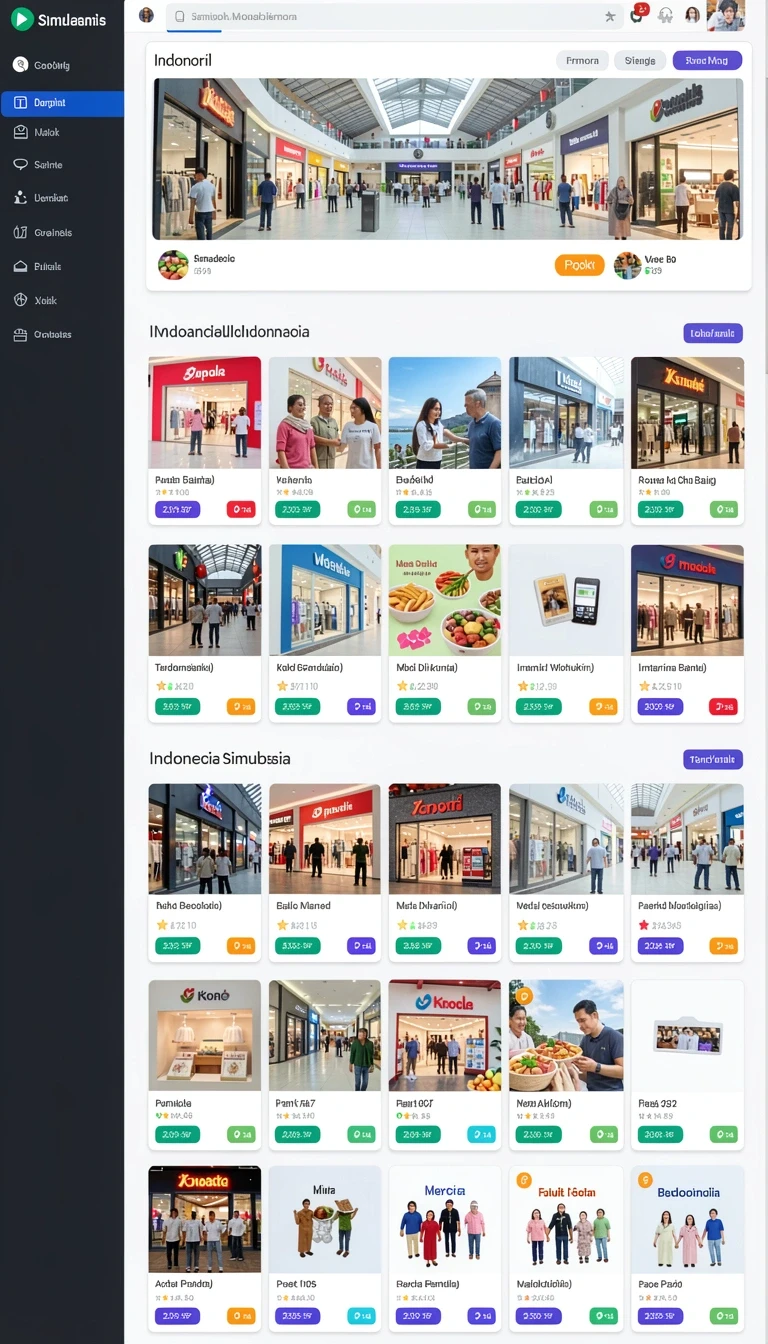Click the purple button on Mata Dikamiol card
Screen dimensions: 768x1344
click(482, 945)
